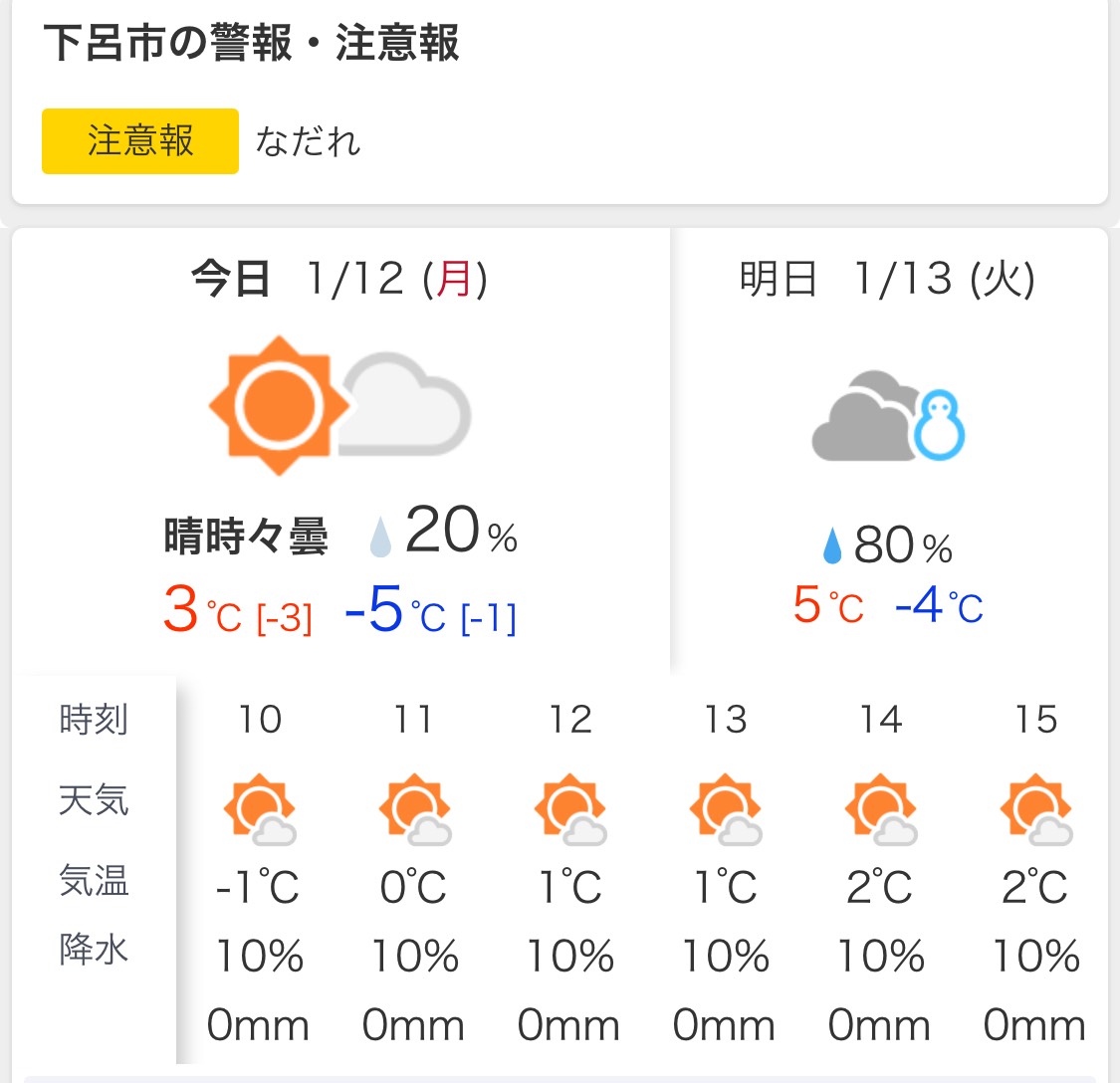The width and height of the screenshot is (1120, 1083).
Task: Open the なだれ avalanche advisory link
Action: pos(308,142)
